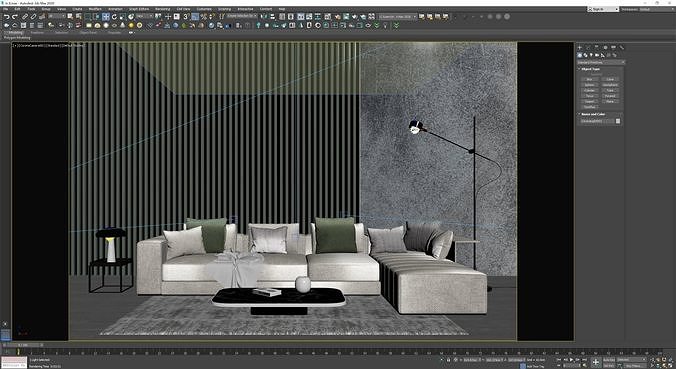Viewport: 676px width, 369px height.
Task: Toggle the 3D Snaps button
Action: point(186,16)
